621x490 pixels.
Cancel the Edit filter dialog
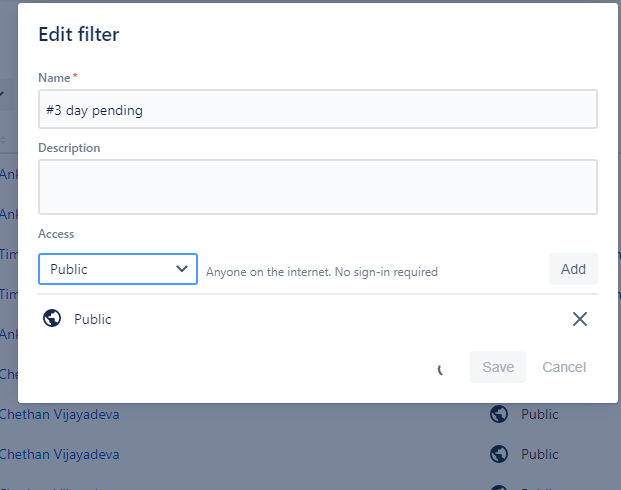(x=564, y=367)
